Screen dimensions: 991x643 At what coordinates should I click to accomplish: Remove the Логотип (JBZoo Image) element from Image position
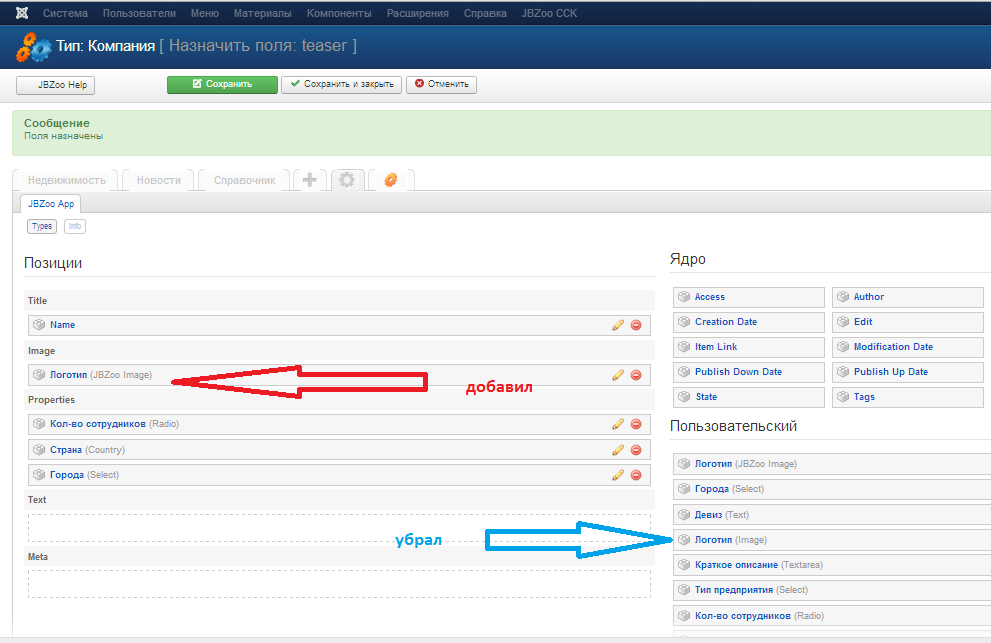[635, 375]
